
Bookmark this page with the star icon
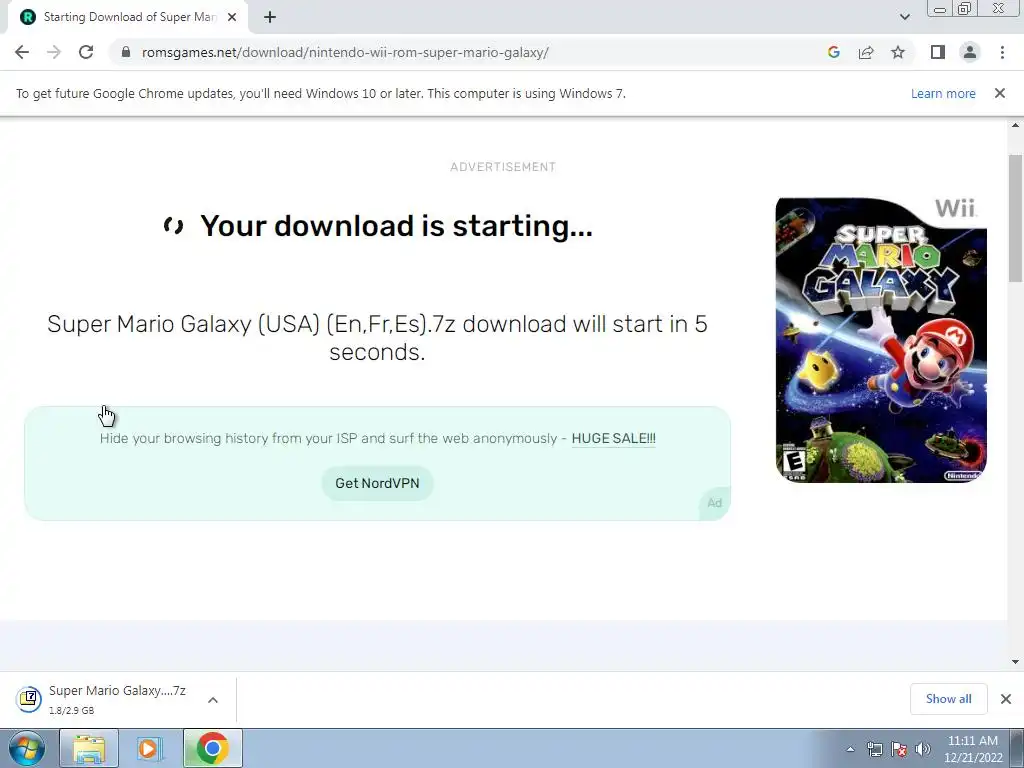click(898, 52)
